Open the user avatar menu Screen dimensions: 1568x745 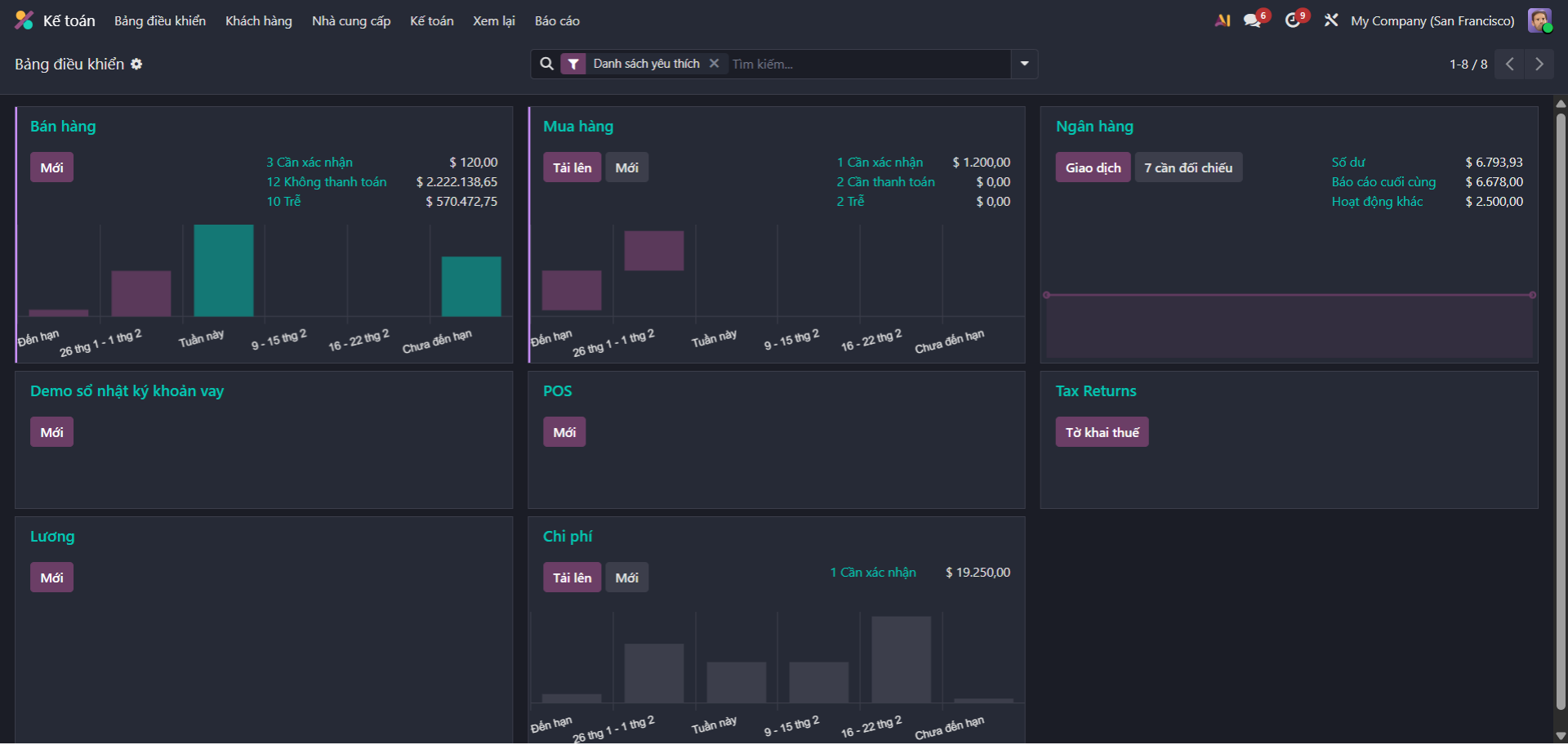tap(1539, 20)
